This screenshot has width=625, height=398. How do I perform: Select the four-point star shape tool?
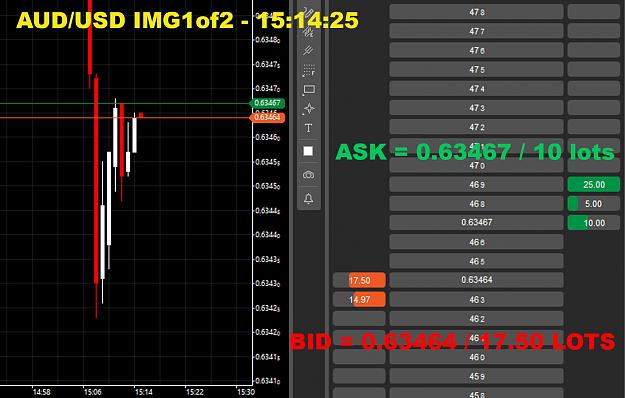309,109
